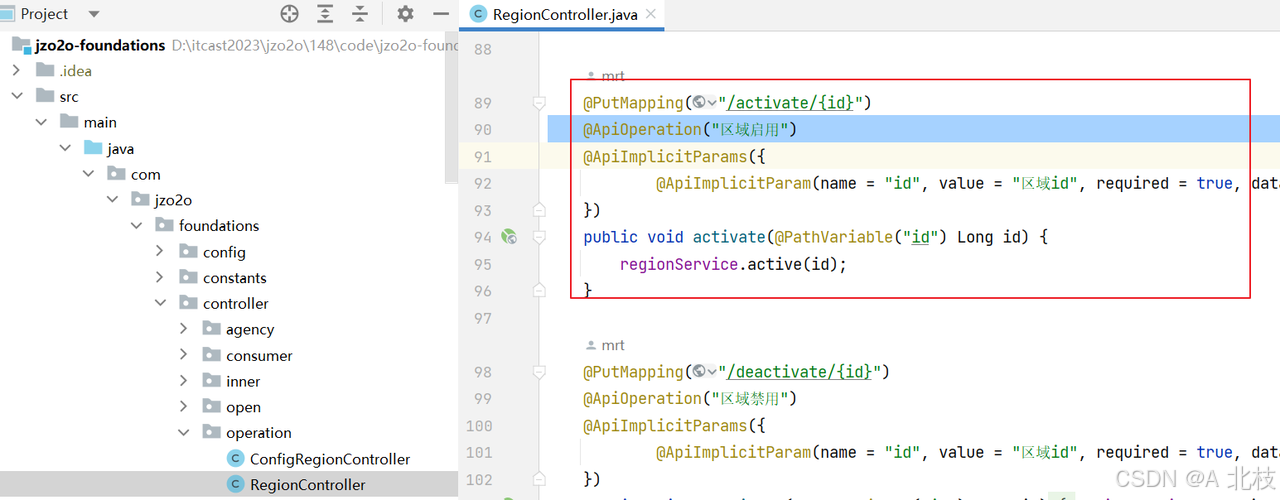Click the RegionController class icon in tree
The width and height of the screenshot is (1280, 500).
235,485
